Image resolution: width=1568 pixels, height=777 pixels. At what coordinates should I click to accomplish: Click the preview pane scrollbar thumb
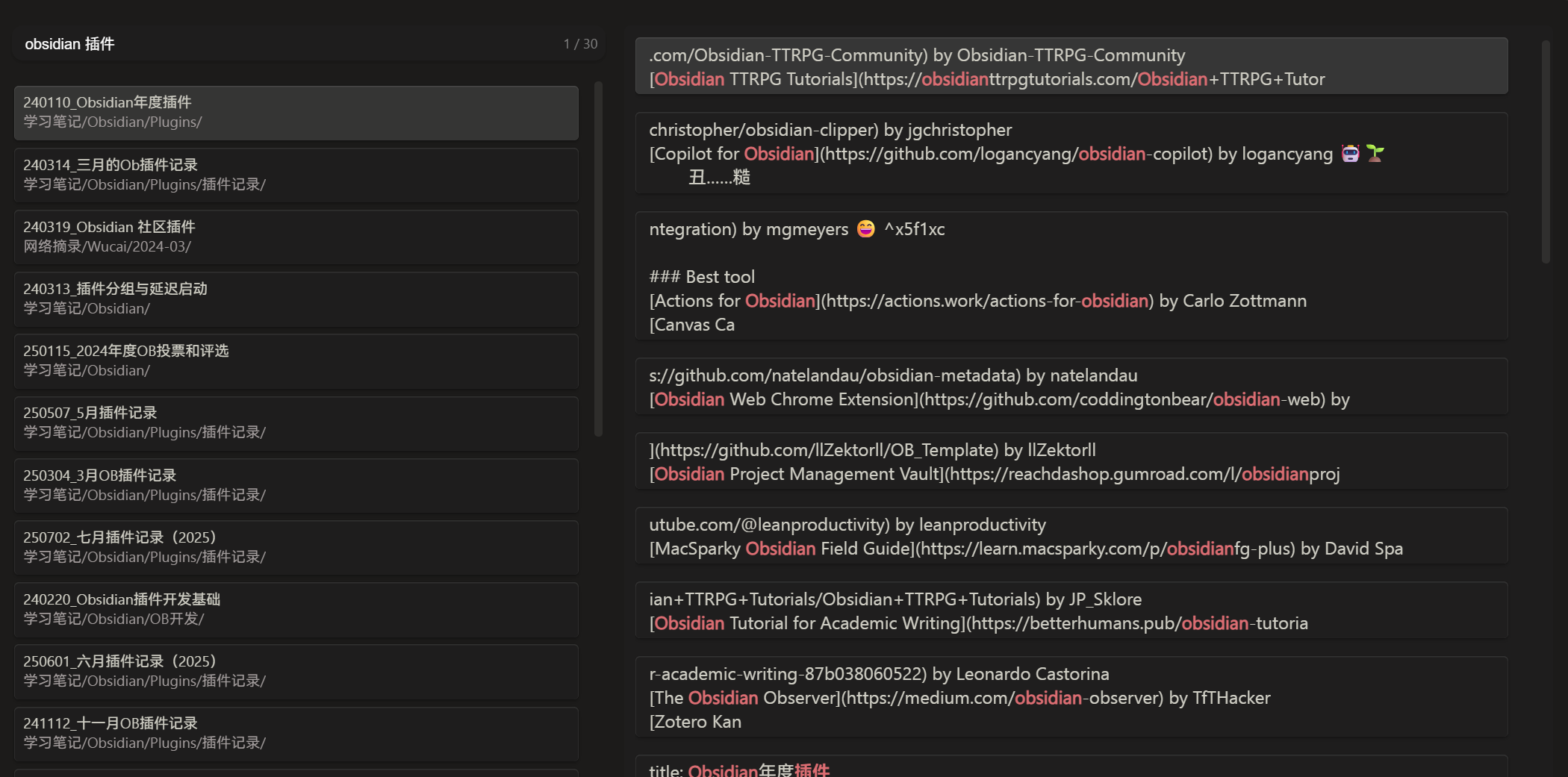pyautogui.click(x=1546, y=152)
